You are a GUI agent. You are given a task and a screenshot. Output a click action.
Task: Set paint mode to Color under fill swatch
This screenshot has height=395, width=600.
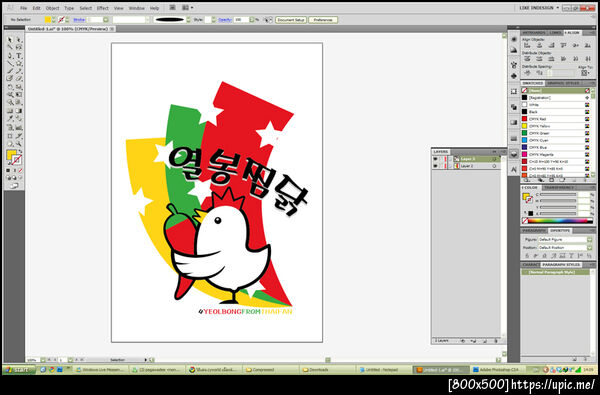point(8,170)
